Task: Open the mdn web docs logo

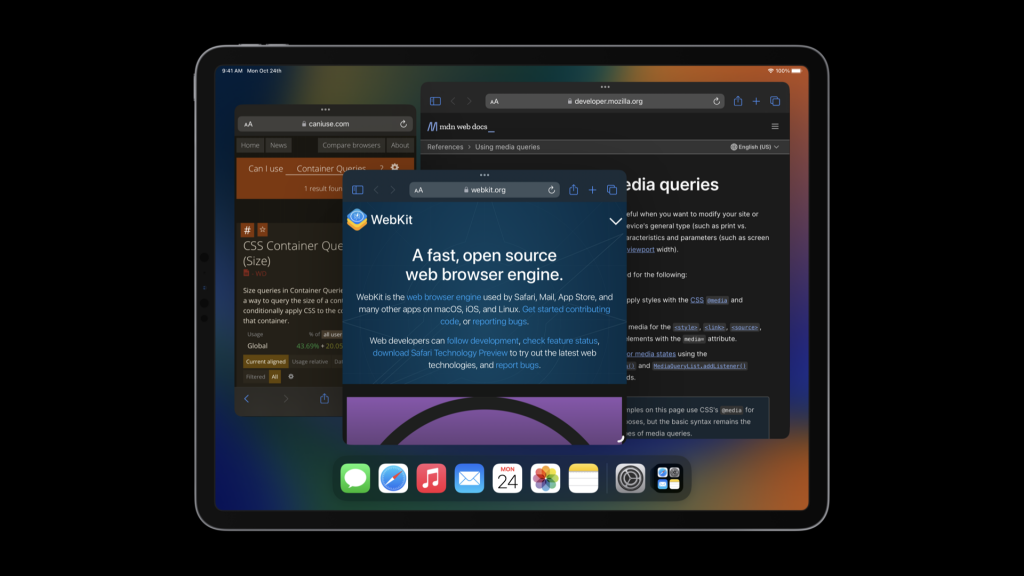Action: tap(460, 127)
